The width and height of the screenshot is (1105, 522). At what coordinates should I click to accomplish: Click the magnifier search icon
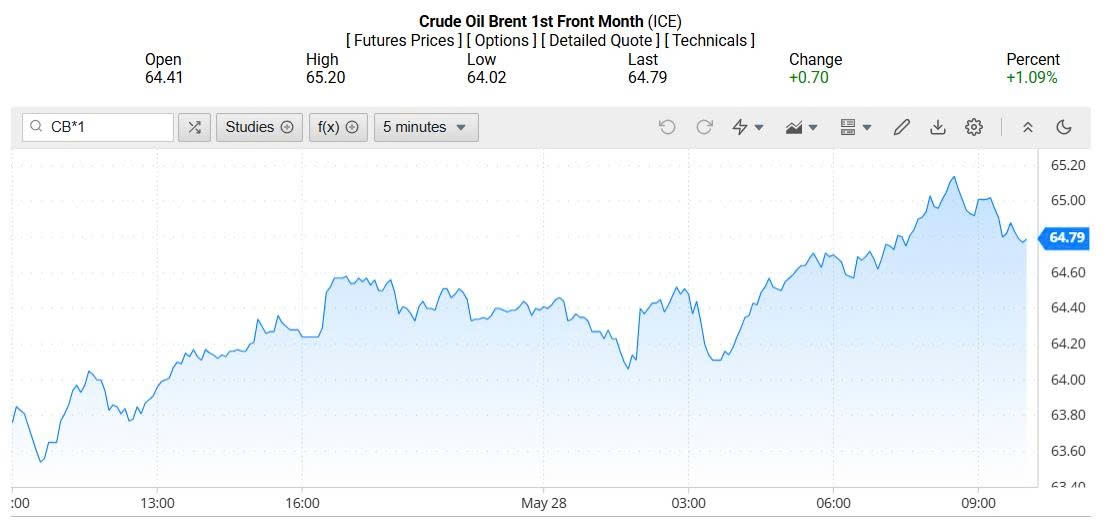(x=36, y=127)
